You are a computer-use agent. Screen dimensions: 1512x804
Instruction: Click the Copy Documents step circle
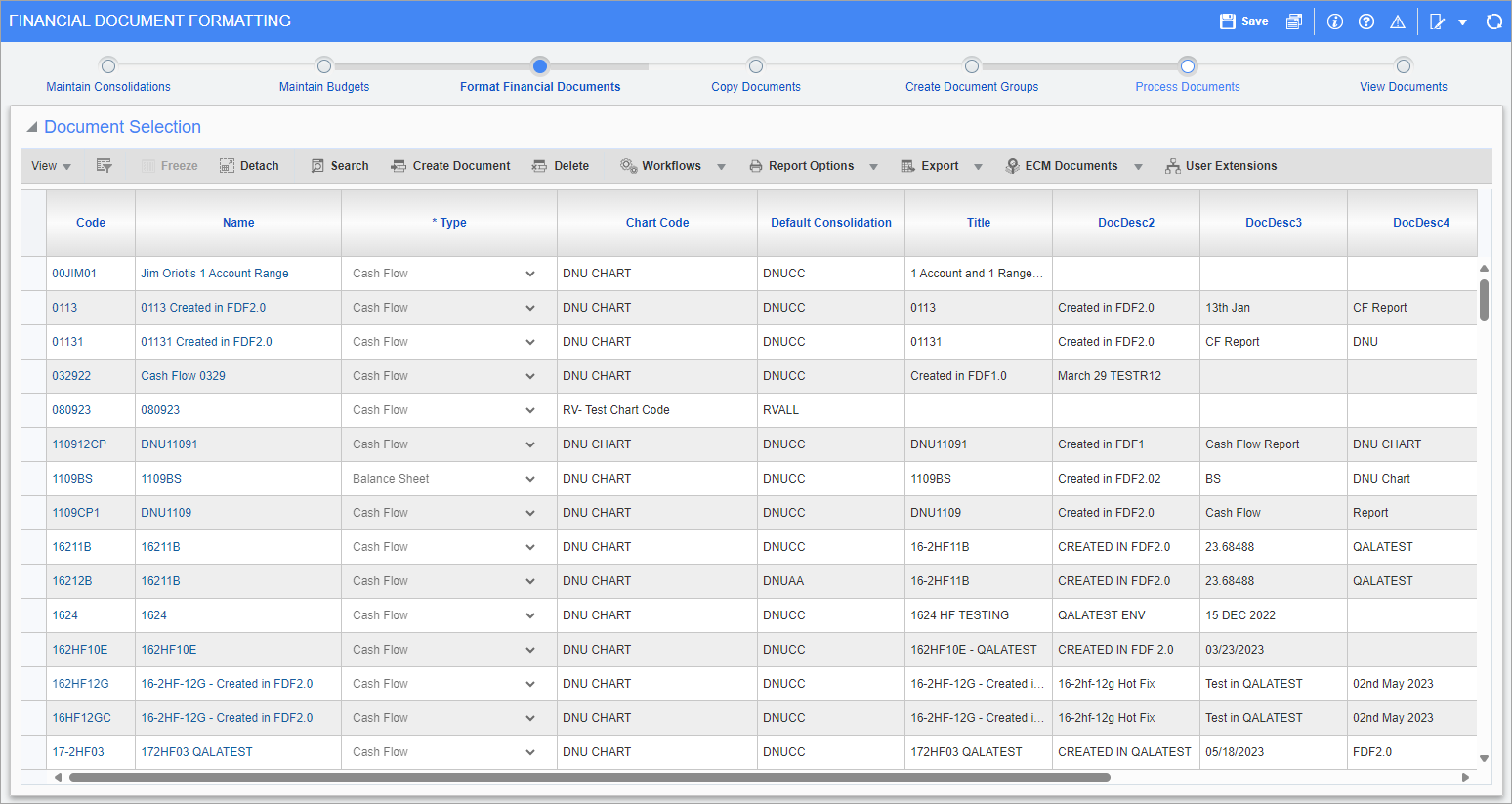tap(756, 65)
